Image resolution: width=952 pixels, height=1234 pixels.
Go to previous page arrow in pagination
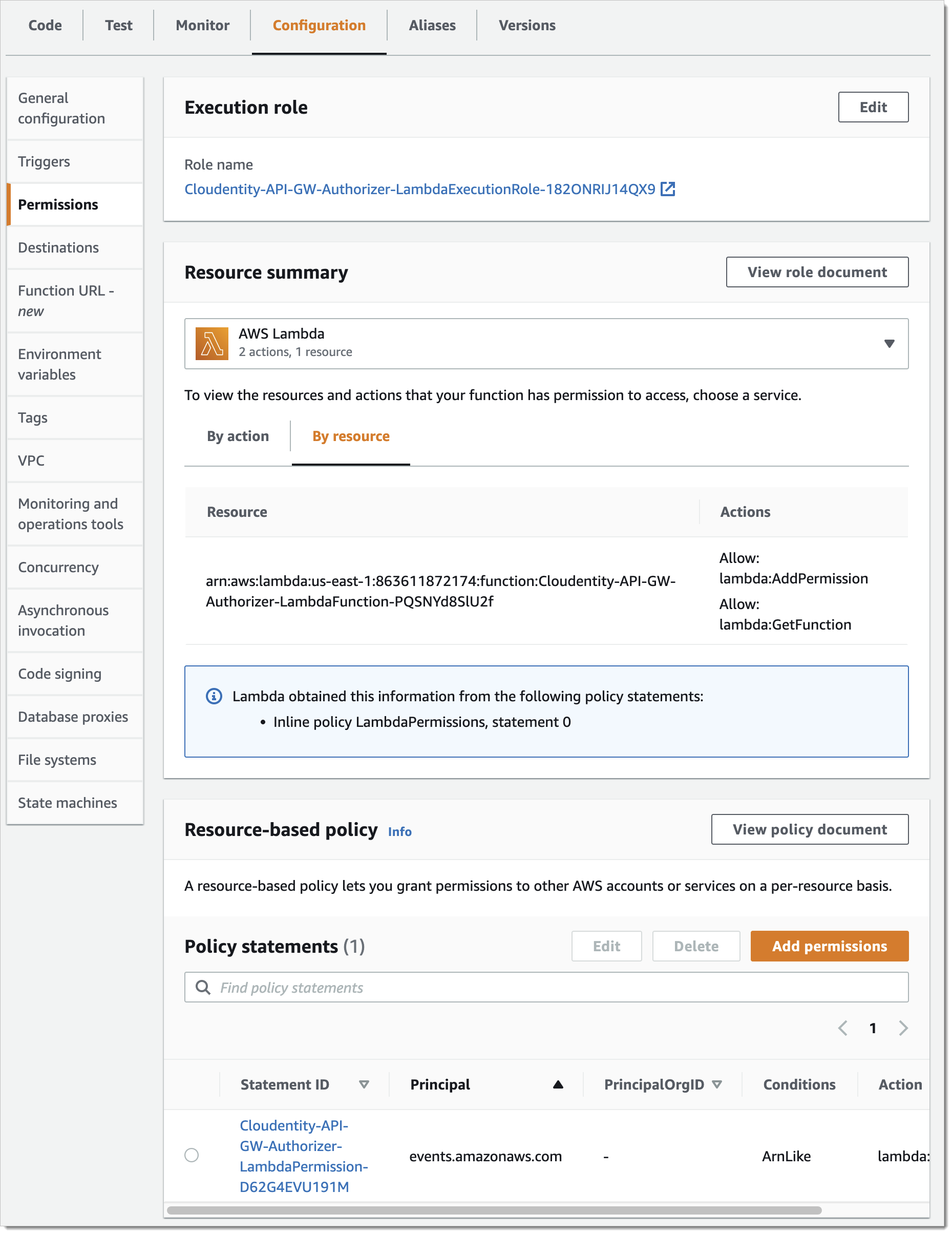[x=842, y=1028]
